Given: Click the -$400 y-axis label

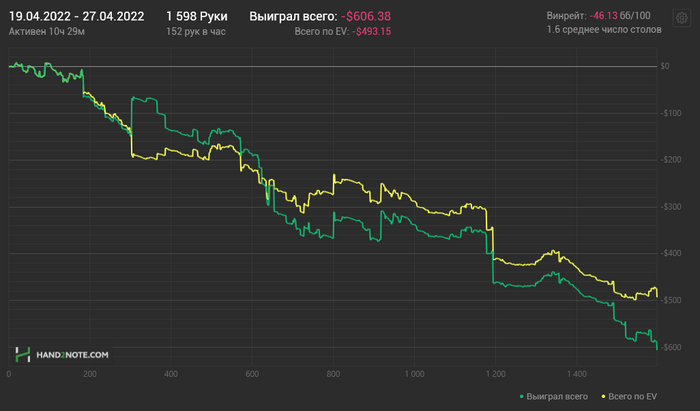Looking at the screenshot, I should click(671, 253).
